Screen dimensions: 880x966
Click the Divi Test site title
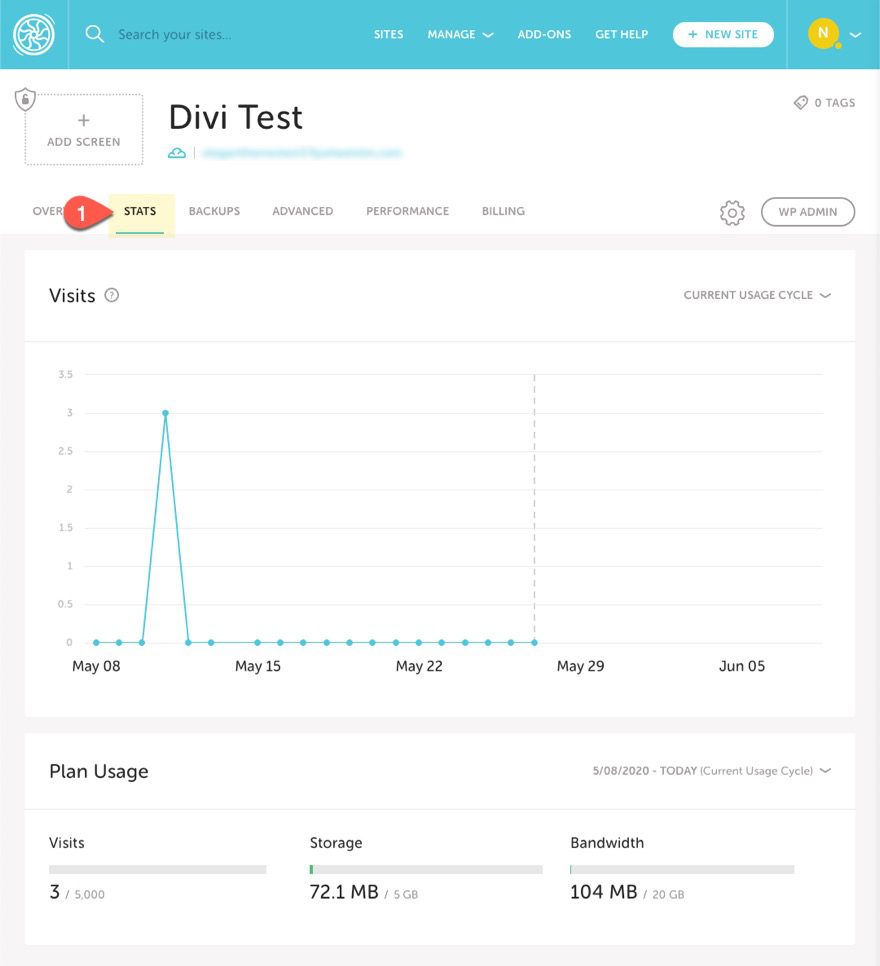coord(236,117)
